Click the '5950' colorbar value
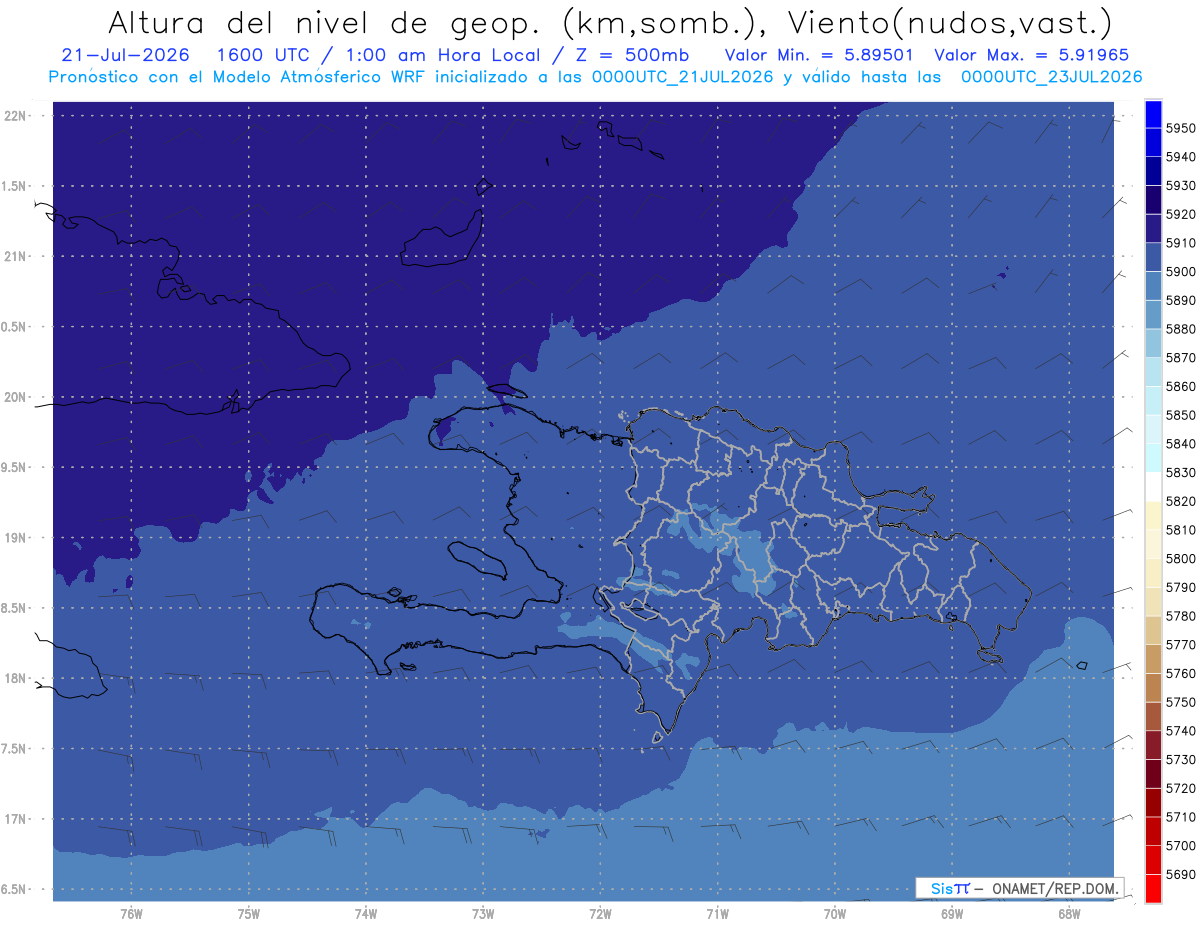1200x927 pixels. point(1180,128)
